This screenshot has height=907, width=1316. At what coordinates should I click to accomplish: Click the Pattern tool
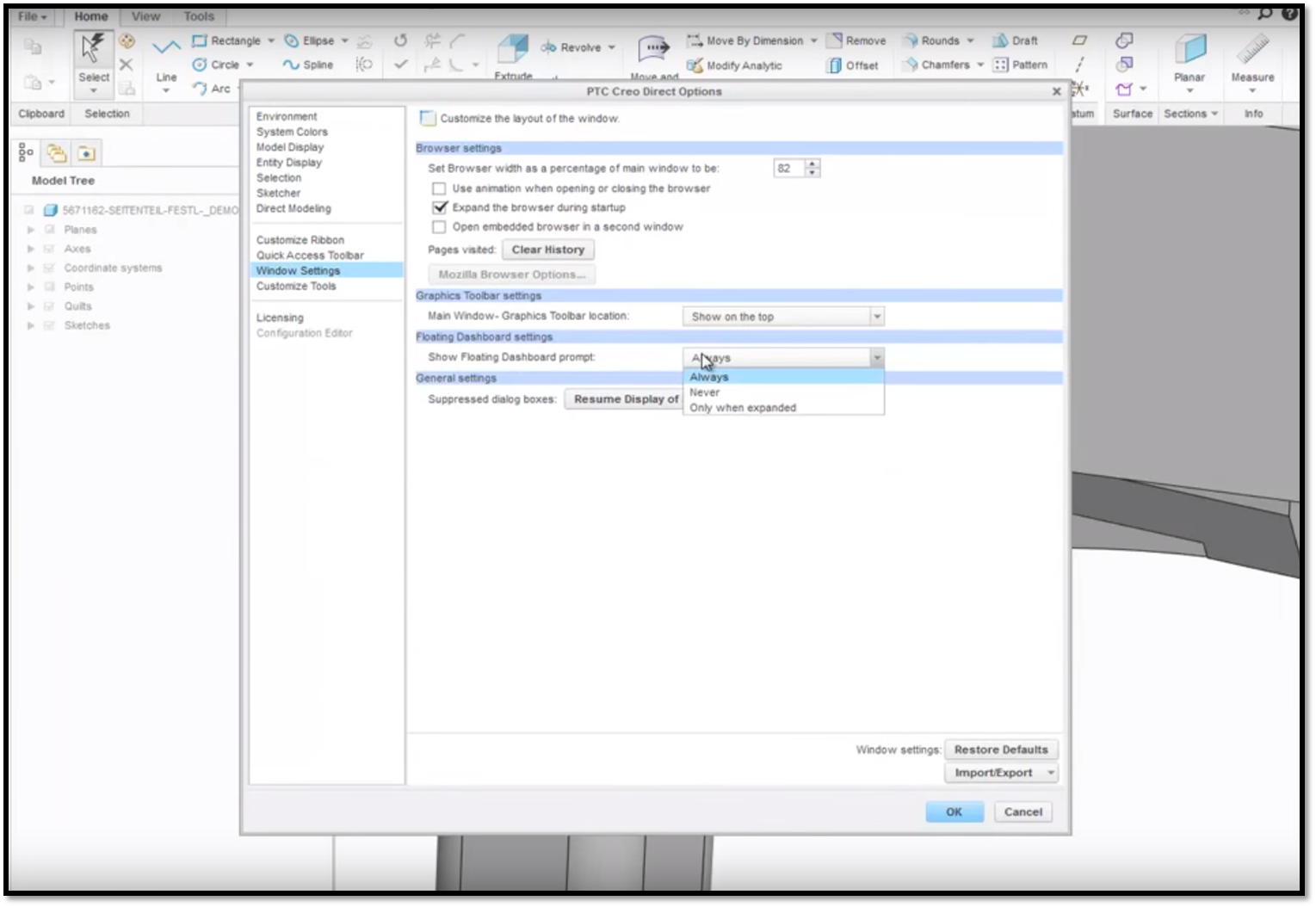[1021, 65]
